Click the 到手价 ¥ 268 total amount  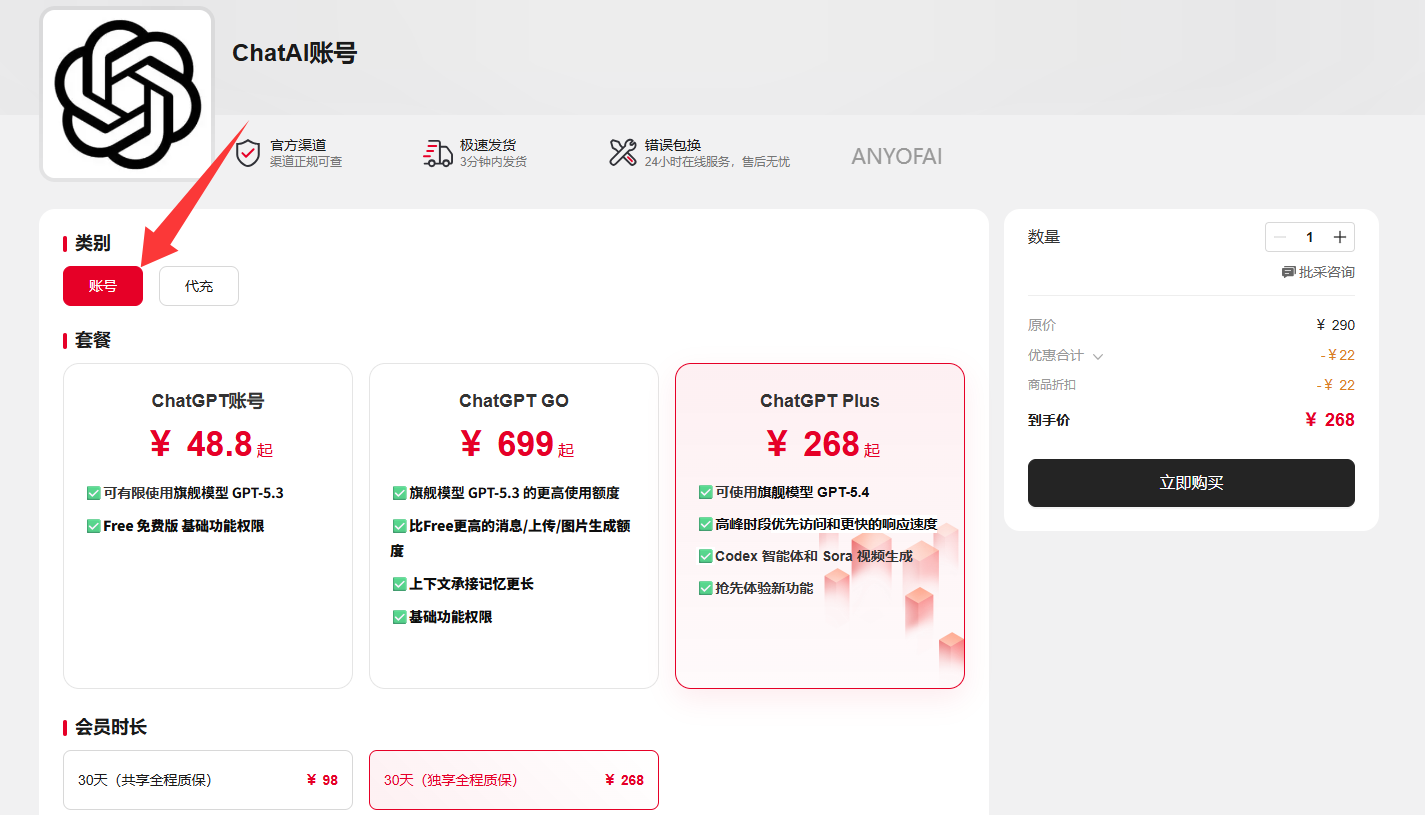tap(1330, 420)
